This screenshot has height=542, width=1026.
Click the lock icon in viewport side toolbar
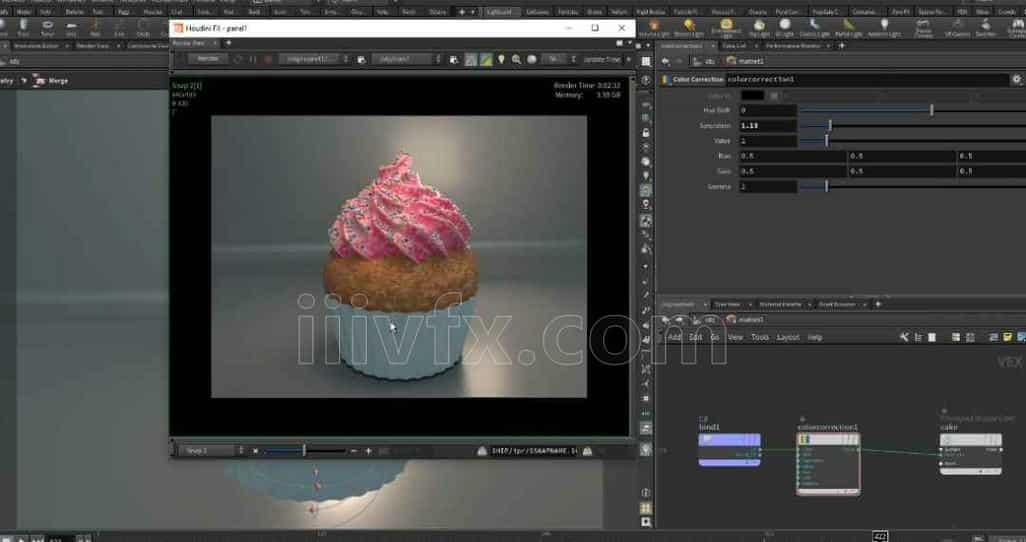coord(646,133)
